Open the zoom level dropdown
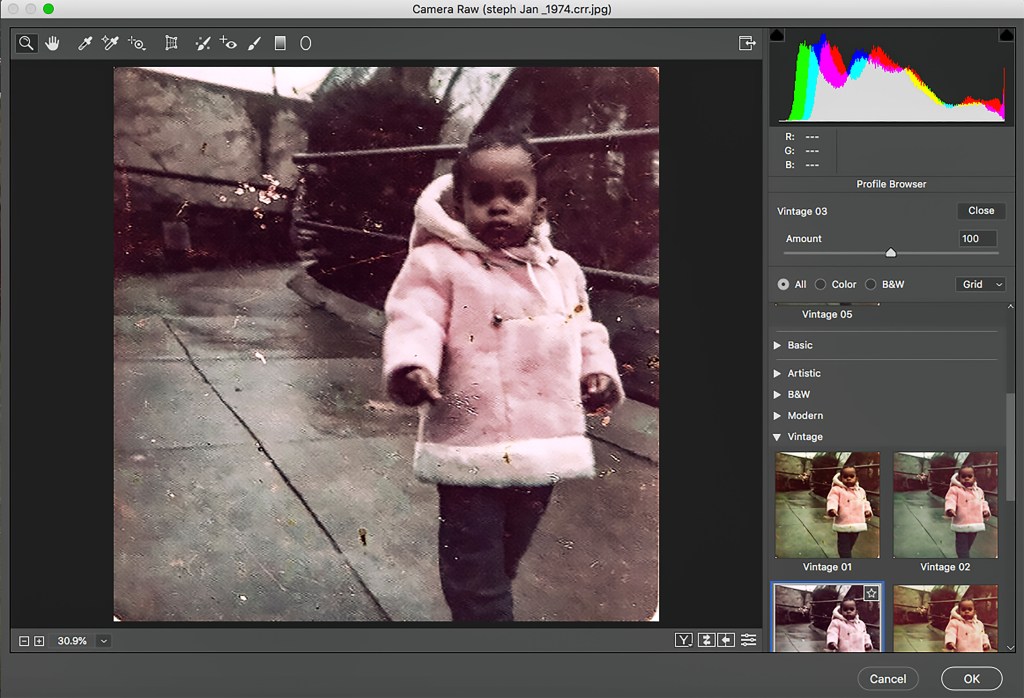The height and width of the screenshot is (698, 1024). 103,640
